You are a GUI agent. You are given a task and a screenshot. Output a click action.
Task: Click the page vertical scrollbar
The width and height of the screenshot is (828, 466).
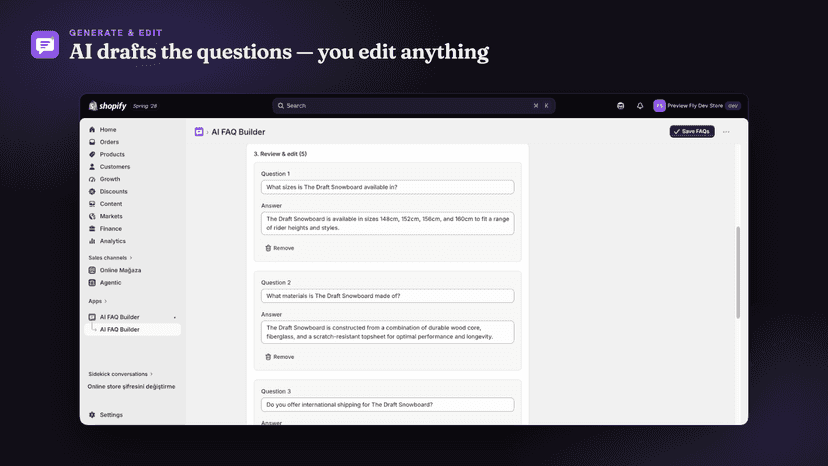[x=738, y=273]
